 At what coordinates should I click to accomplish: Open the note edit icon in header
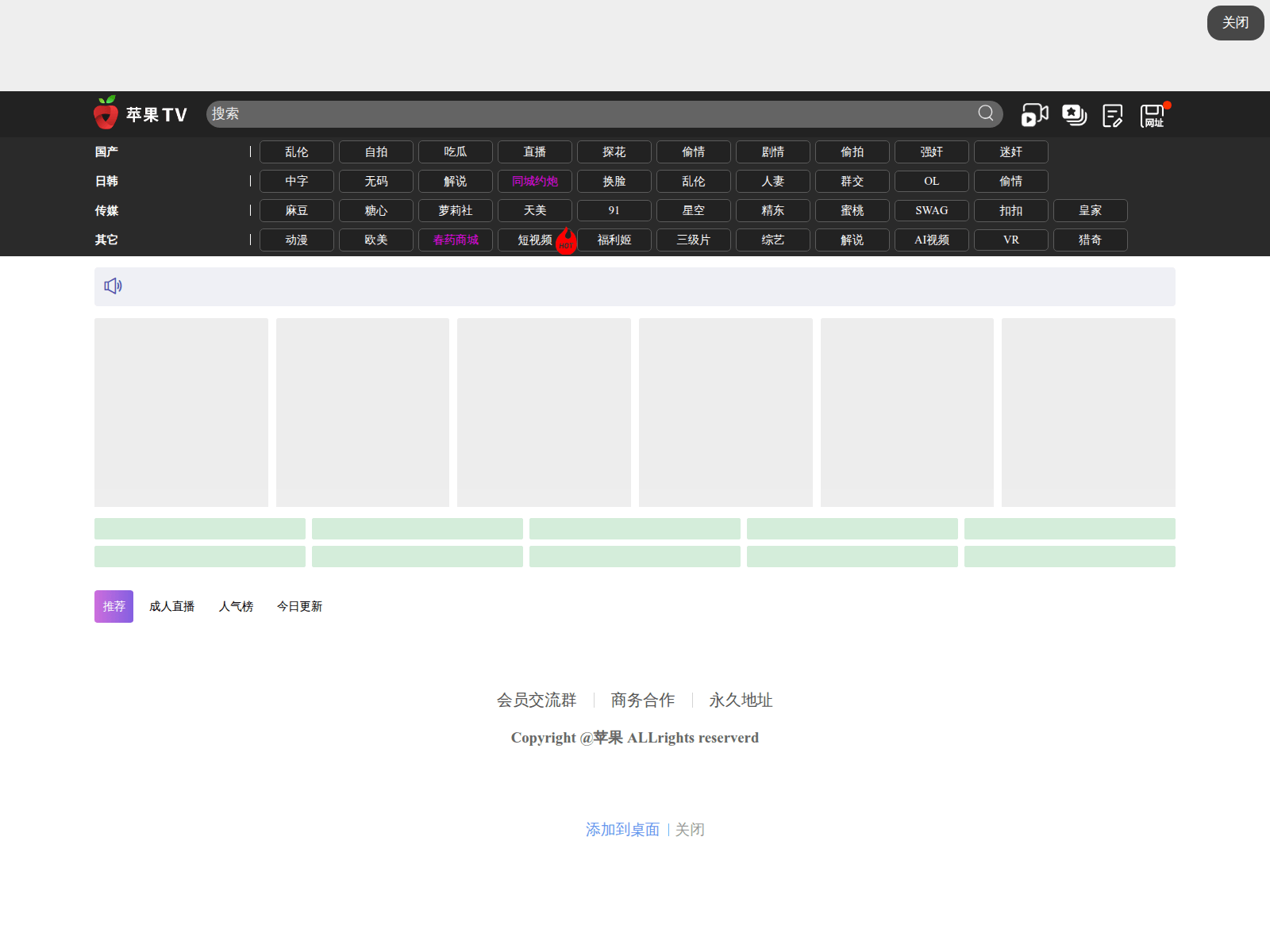coord(1113,116)
